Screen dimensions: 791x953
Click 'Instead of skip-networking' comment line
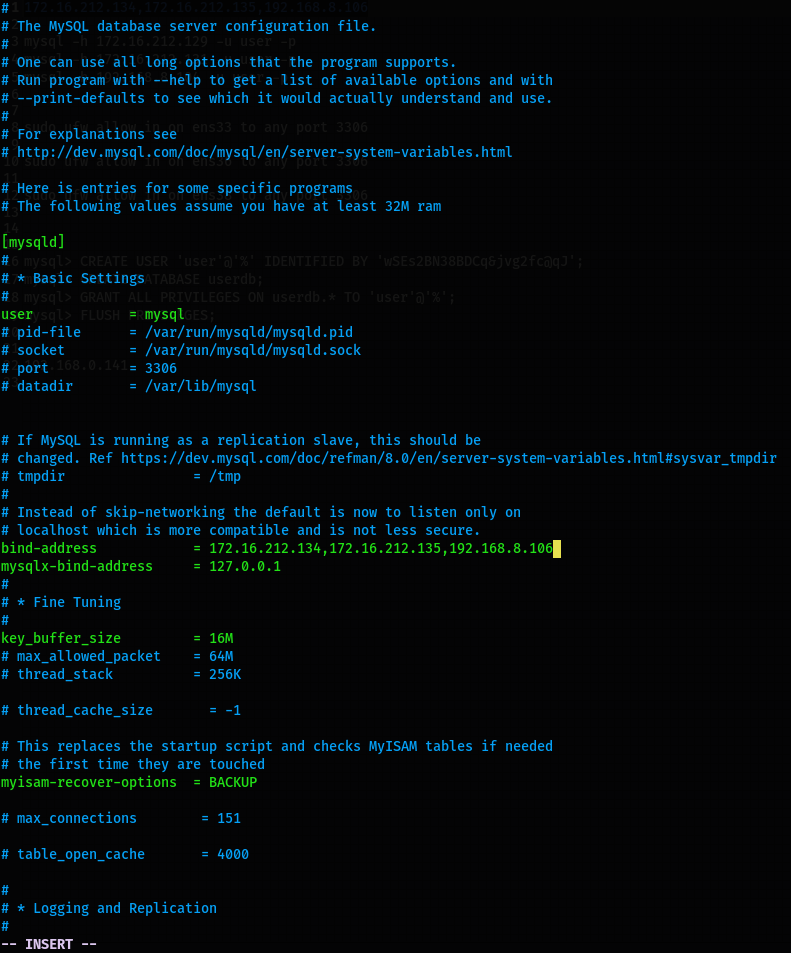coord(261,512)
